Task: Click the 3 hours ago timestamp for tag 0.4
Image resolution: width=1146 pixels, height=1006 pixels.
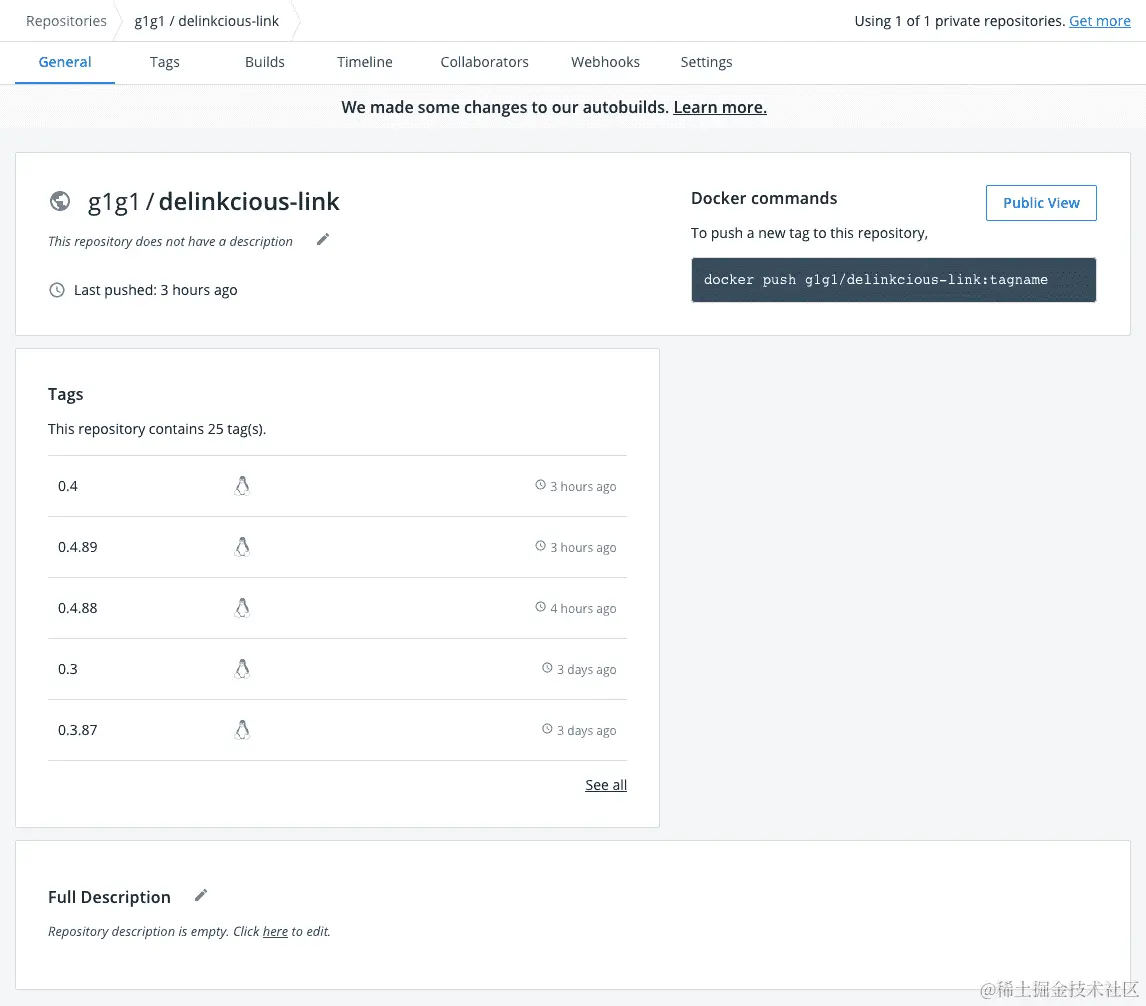Action: pyautogui.click(x=583, y=486)
